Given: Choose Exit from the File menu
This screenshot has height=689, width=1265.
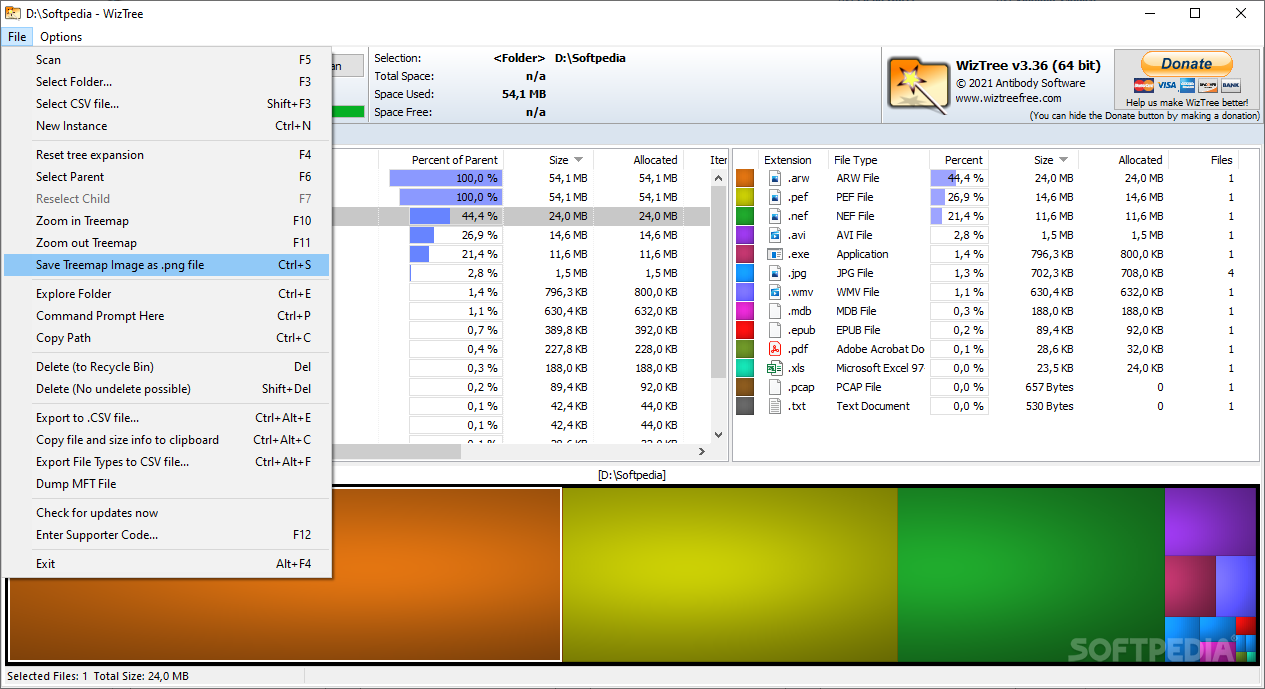Looking at the screenshot, I should click(166, 564).
